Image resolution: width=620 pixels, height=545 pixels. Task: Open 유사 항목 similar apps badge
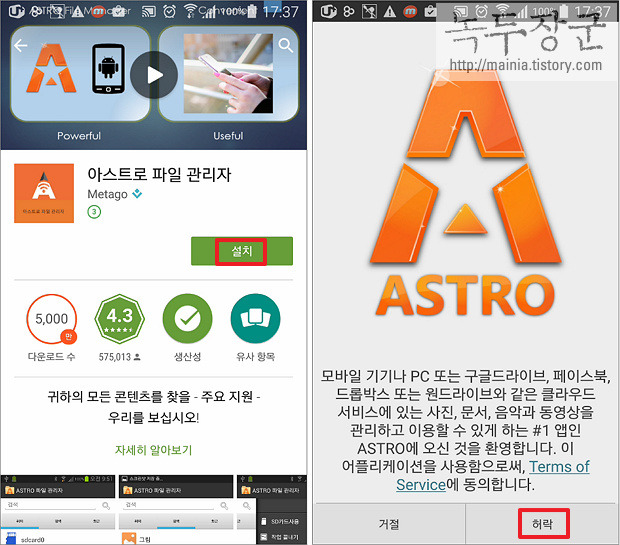(255, 319)
